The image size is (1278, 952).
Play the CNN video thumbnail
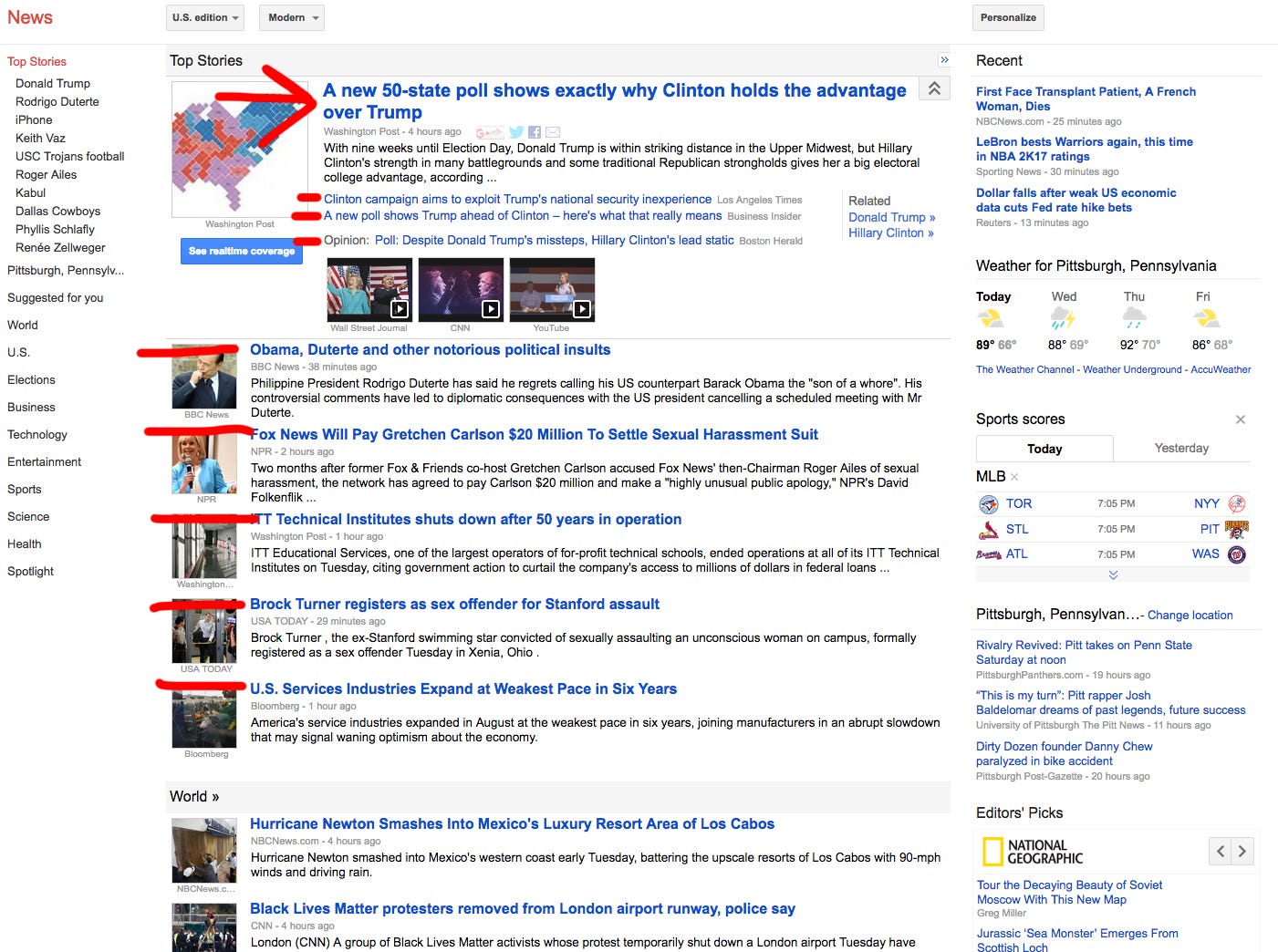pyautogui.click(x=461, y=290)
